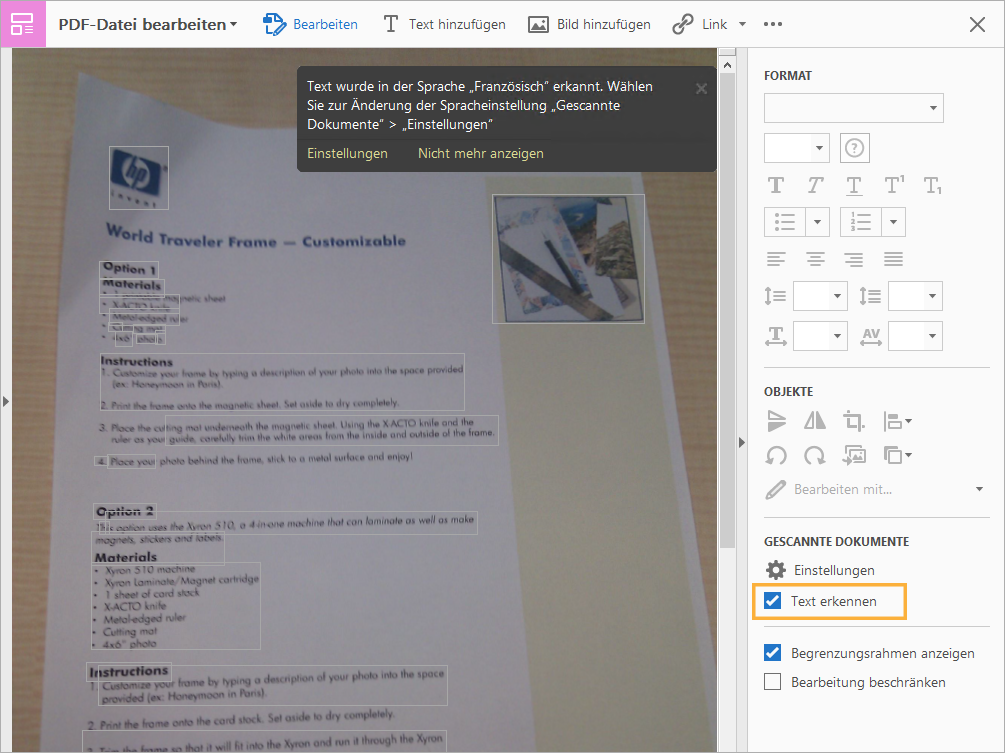Choose Text hinzufügen tool

(445, 24)
